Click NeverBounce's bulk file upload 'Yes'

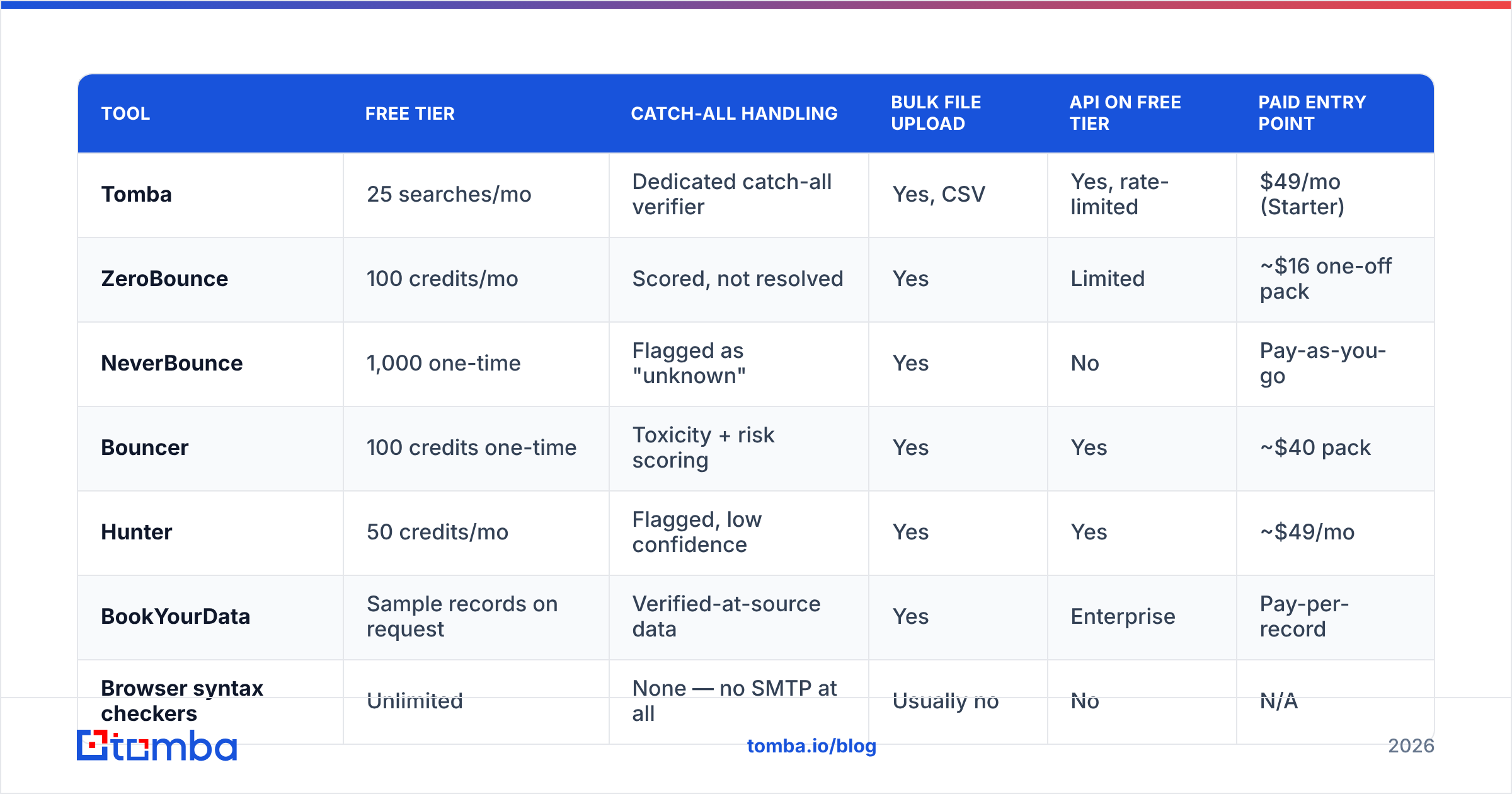coord(911,363)
